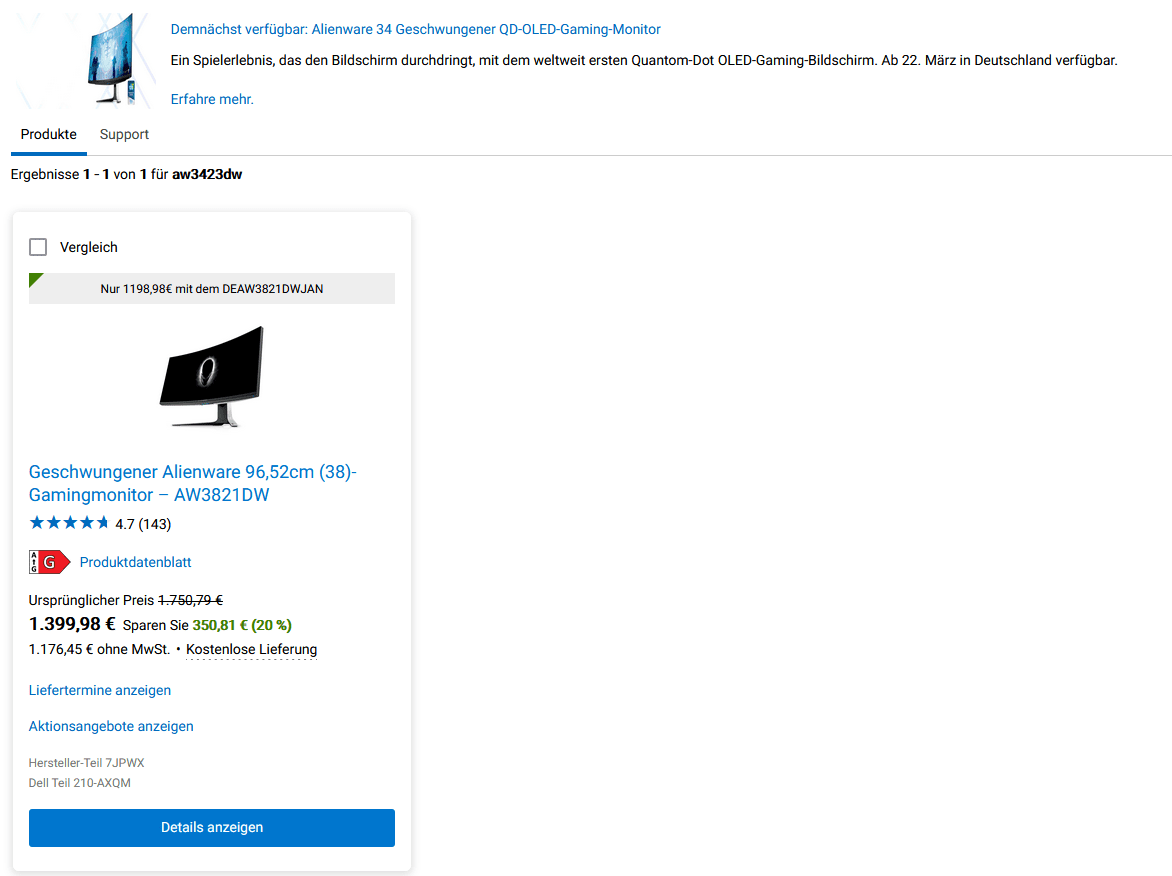Viewport: 1172px width, 876px height.
Task: Open the Alienware 34 QD-OLED announcement link
Action: click(415, 29)
